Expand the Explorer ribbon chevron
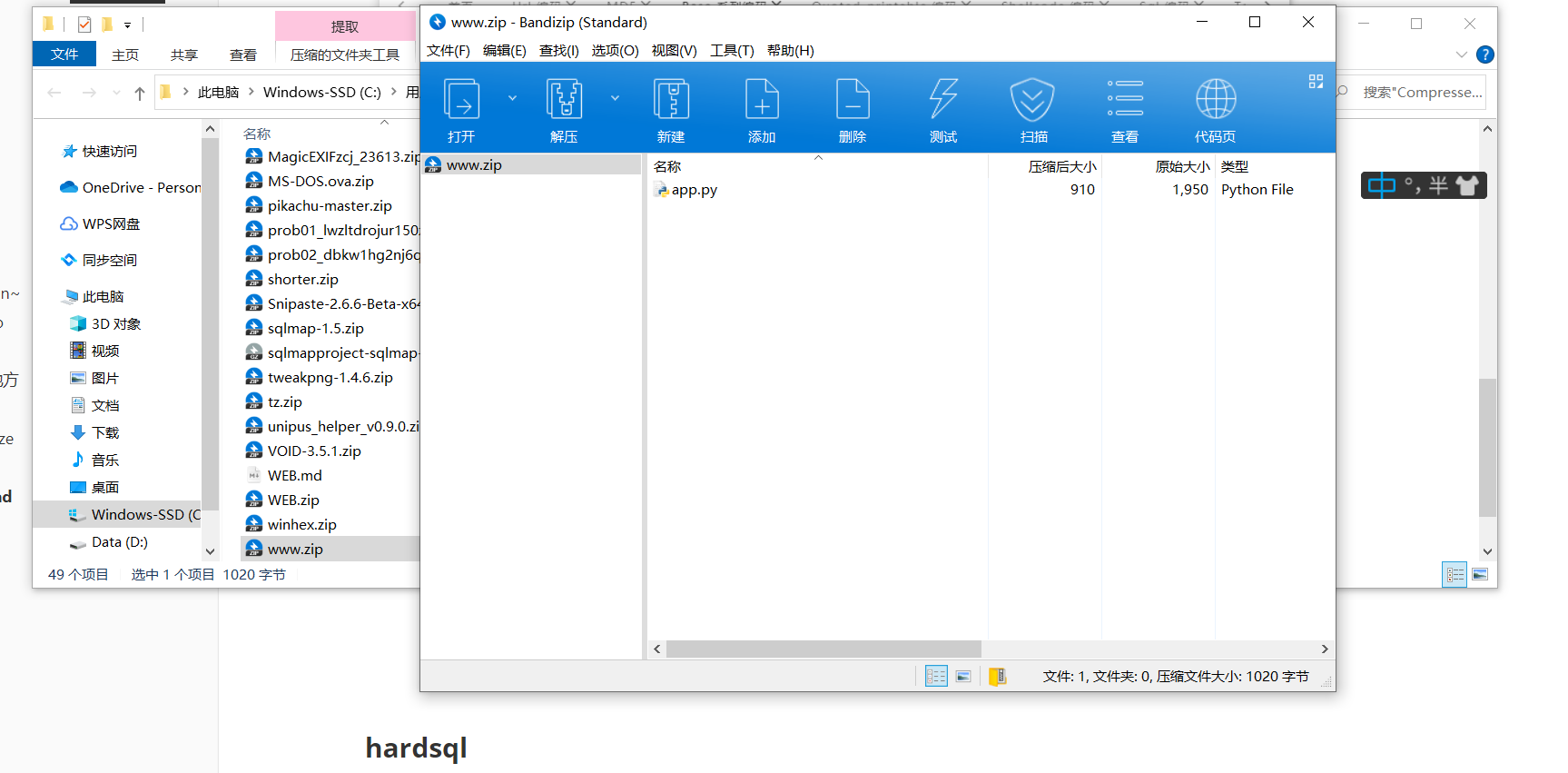1568x773 pixels. click(1462, 55)
